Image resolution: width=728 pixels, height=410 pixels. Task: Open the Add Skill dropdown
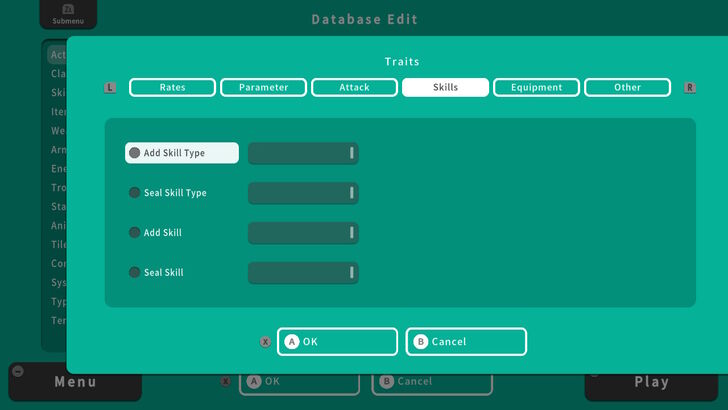tap(303, 233)
